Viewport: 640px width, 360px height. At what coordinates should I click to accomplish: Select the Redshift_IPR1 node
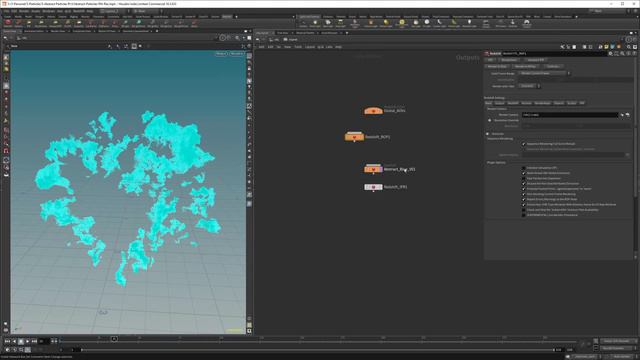tap(373, 187)
